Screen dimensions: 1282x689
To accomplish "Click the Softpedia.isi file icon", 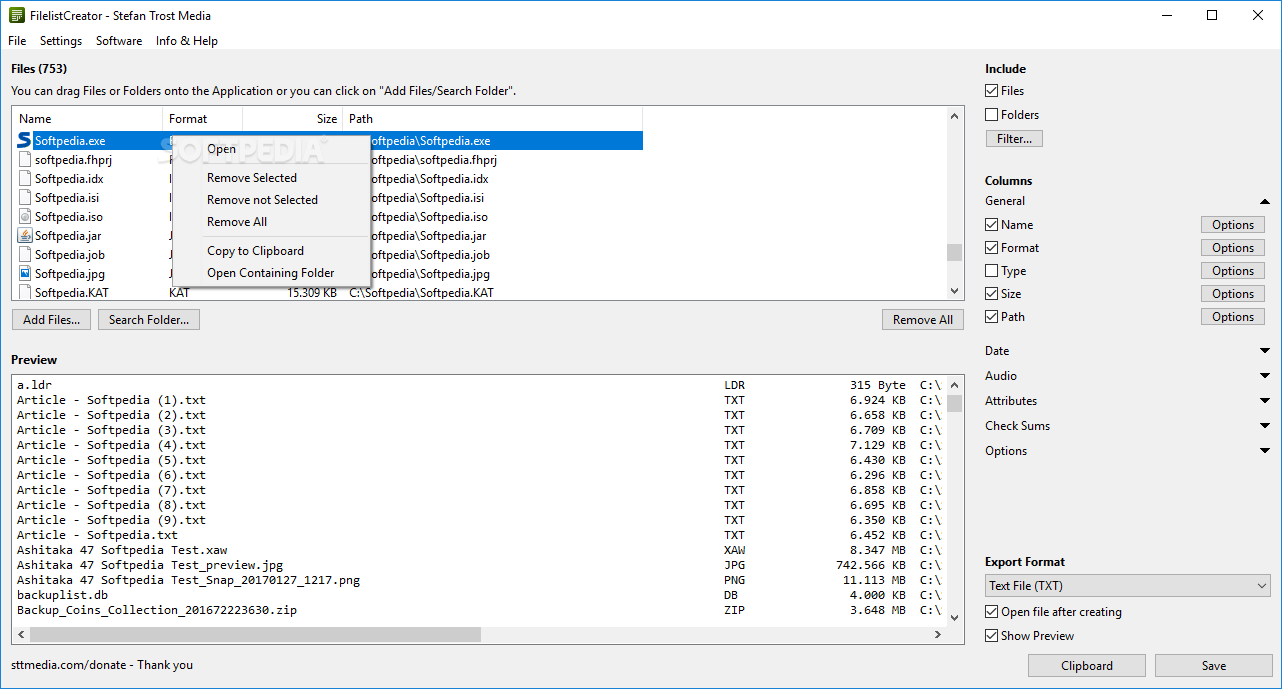I will (x=25, y=198).
